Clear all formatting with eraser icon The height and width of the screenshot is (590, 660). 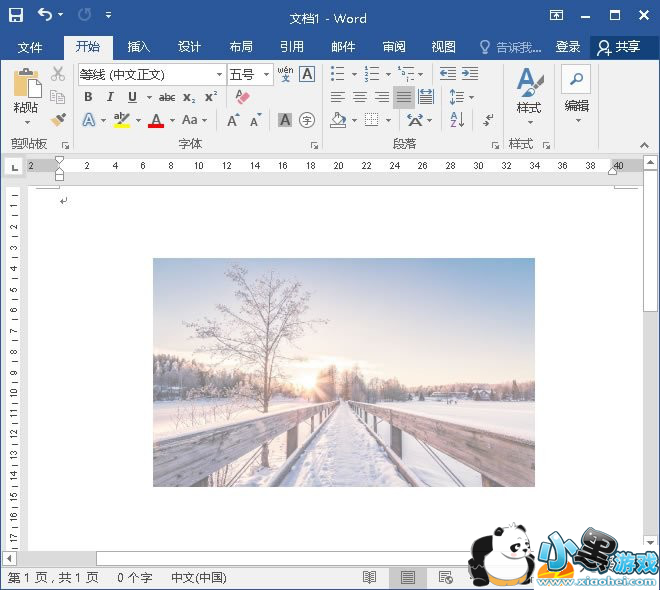pyautogui.click(x=242, y=97)
